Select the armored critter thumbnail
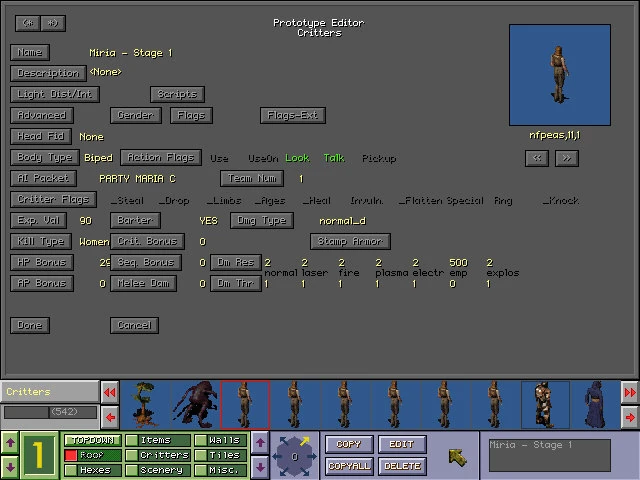640x480 pixels. (546, 404)
